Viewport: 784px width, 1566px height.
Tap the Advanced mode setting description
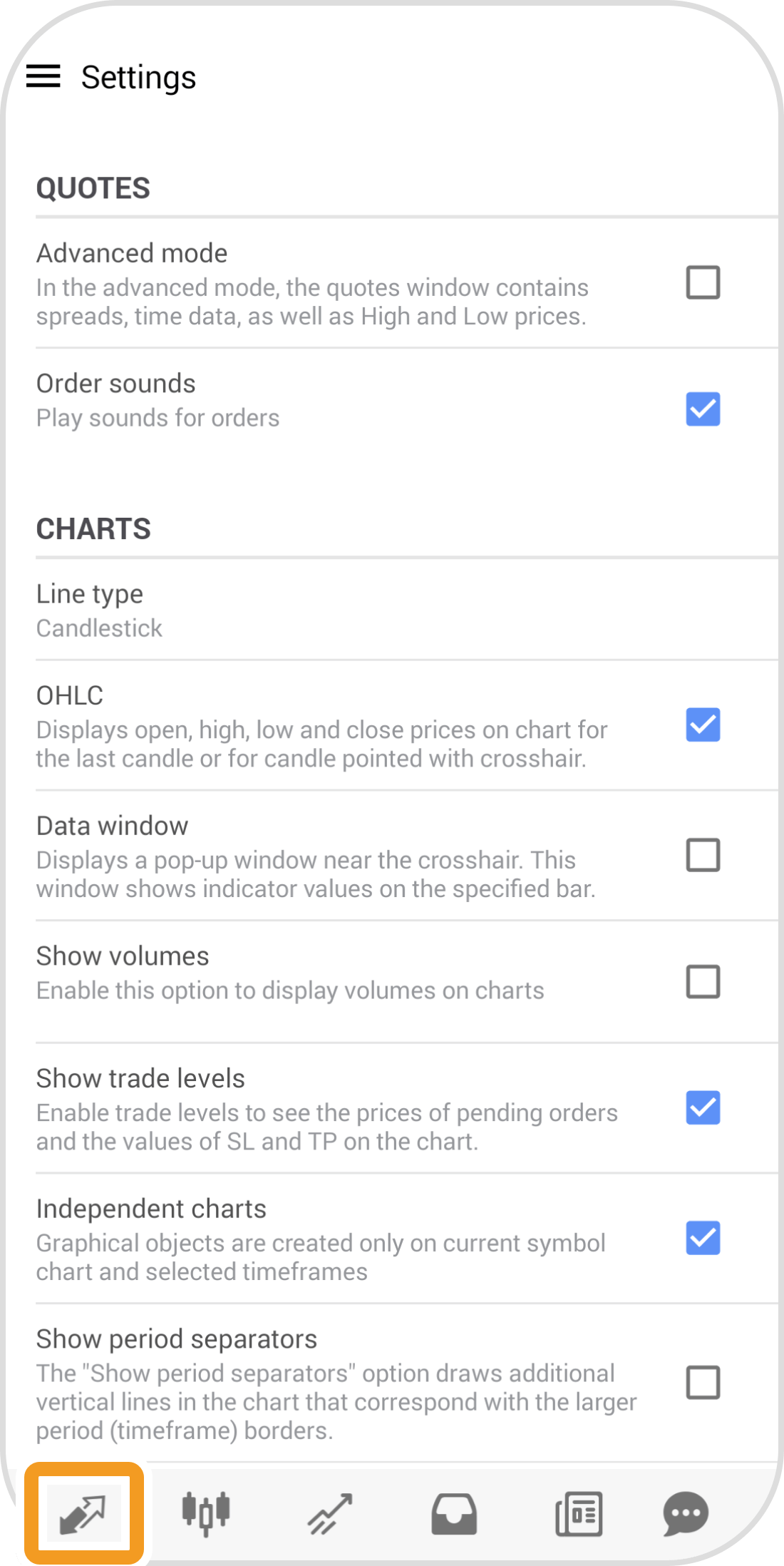click(312, 302)
